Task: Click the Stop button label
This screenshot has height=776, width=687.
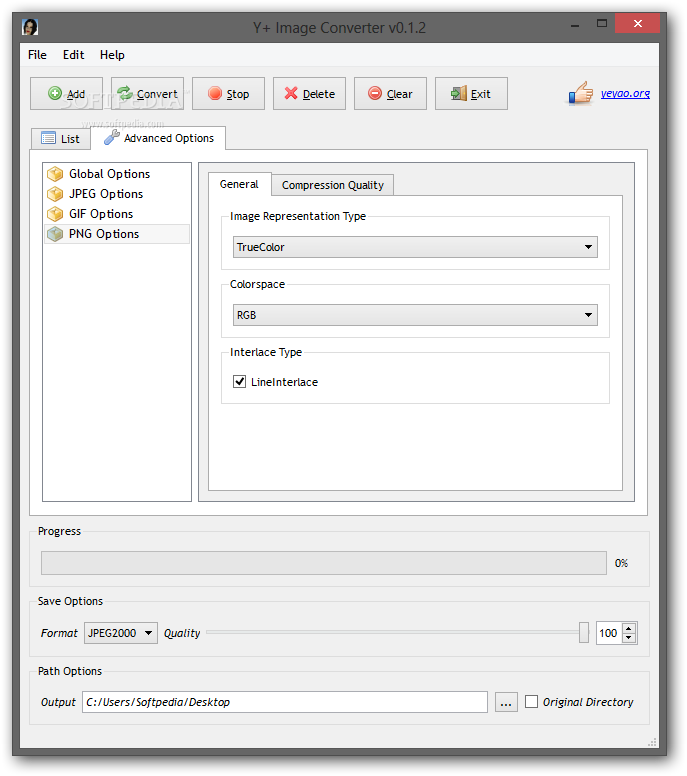Action: coord(238,94)
